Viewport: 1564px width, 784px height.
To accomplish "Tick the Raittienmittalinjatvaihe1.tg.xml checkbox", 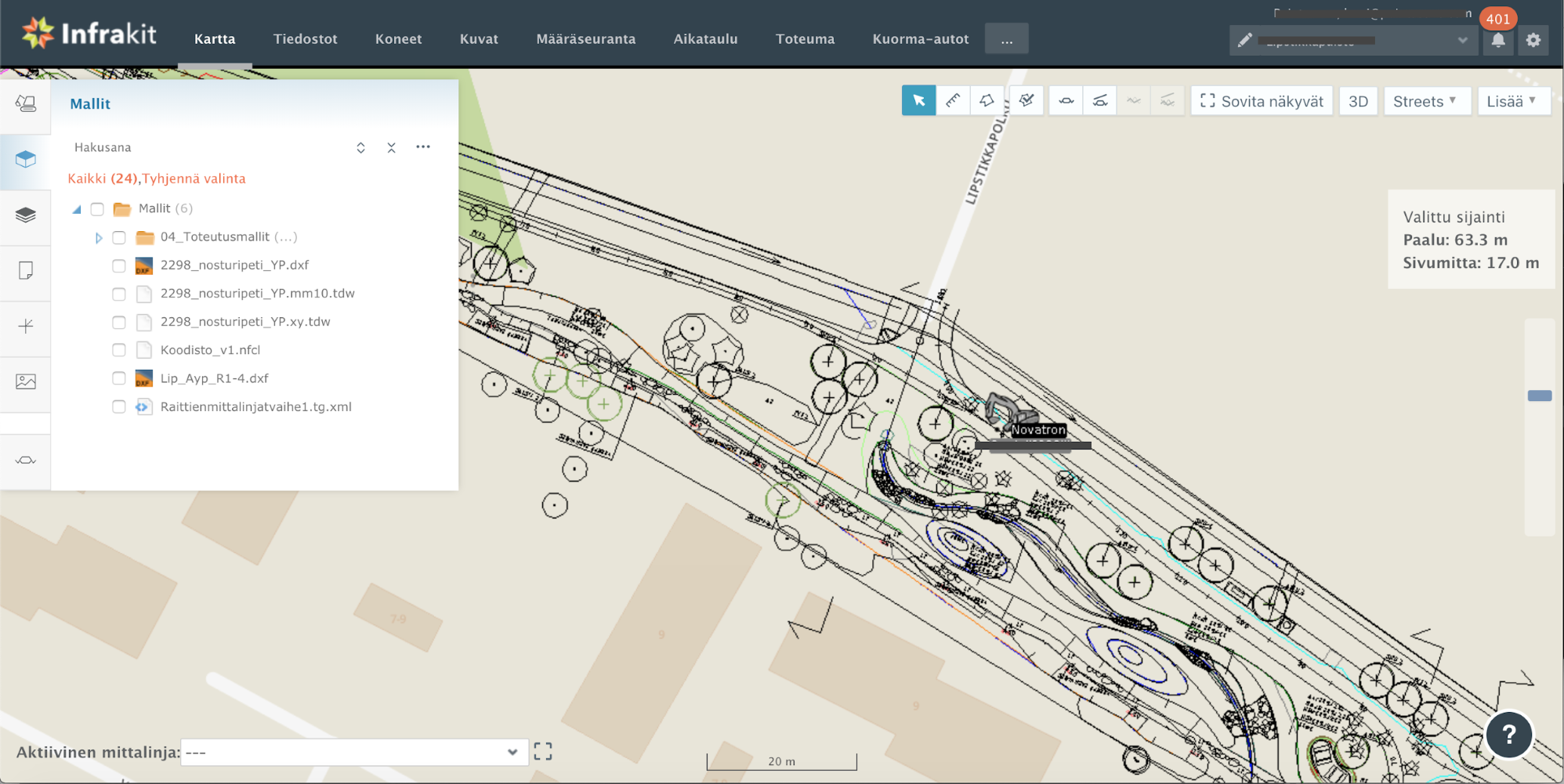I will click(119, 406).
